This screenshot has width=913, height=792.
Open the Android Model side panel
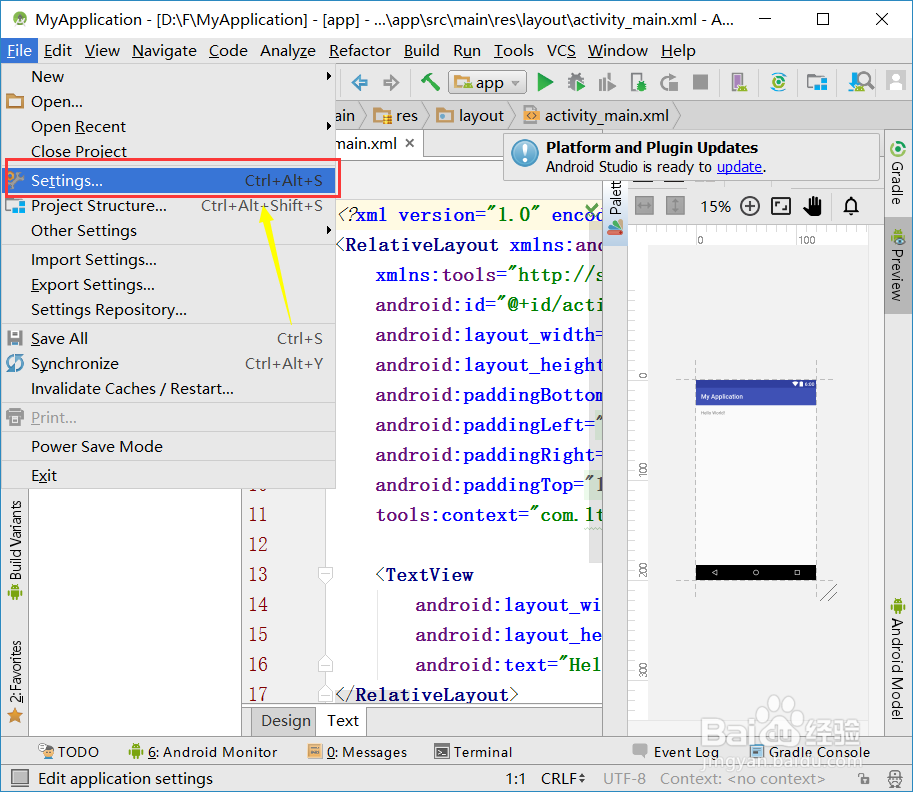(x=897, y=659)
